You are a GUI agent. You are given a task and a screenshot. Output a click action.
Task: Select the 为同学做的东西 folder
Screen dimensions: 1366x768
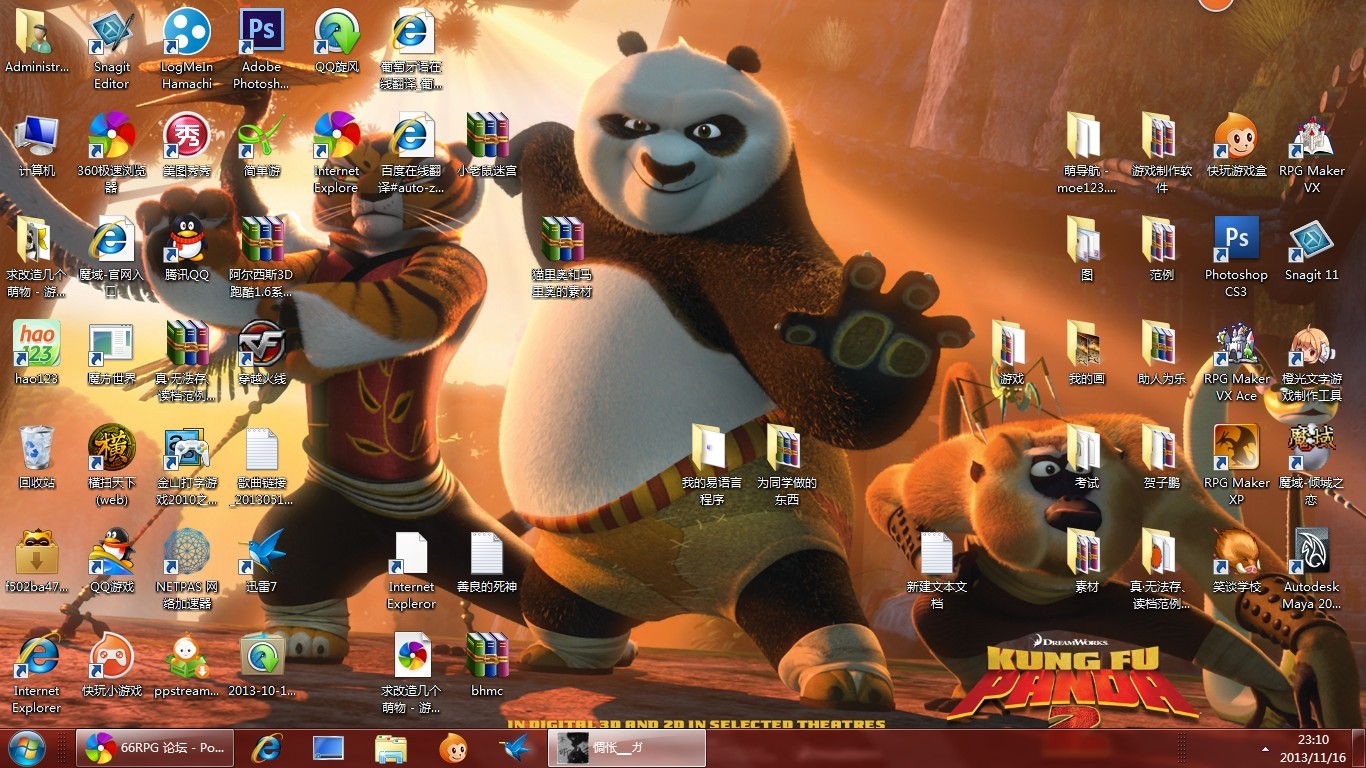[787, 466]
